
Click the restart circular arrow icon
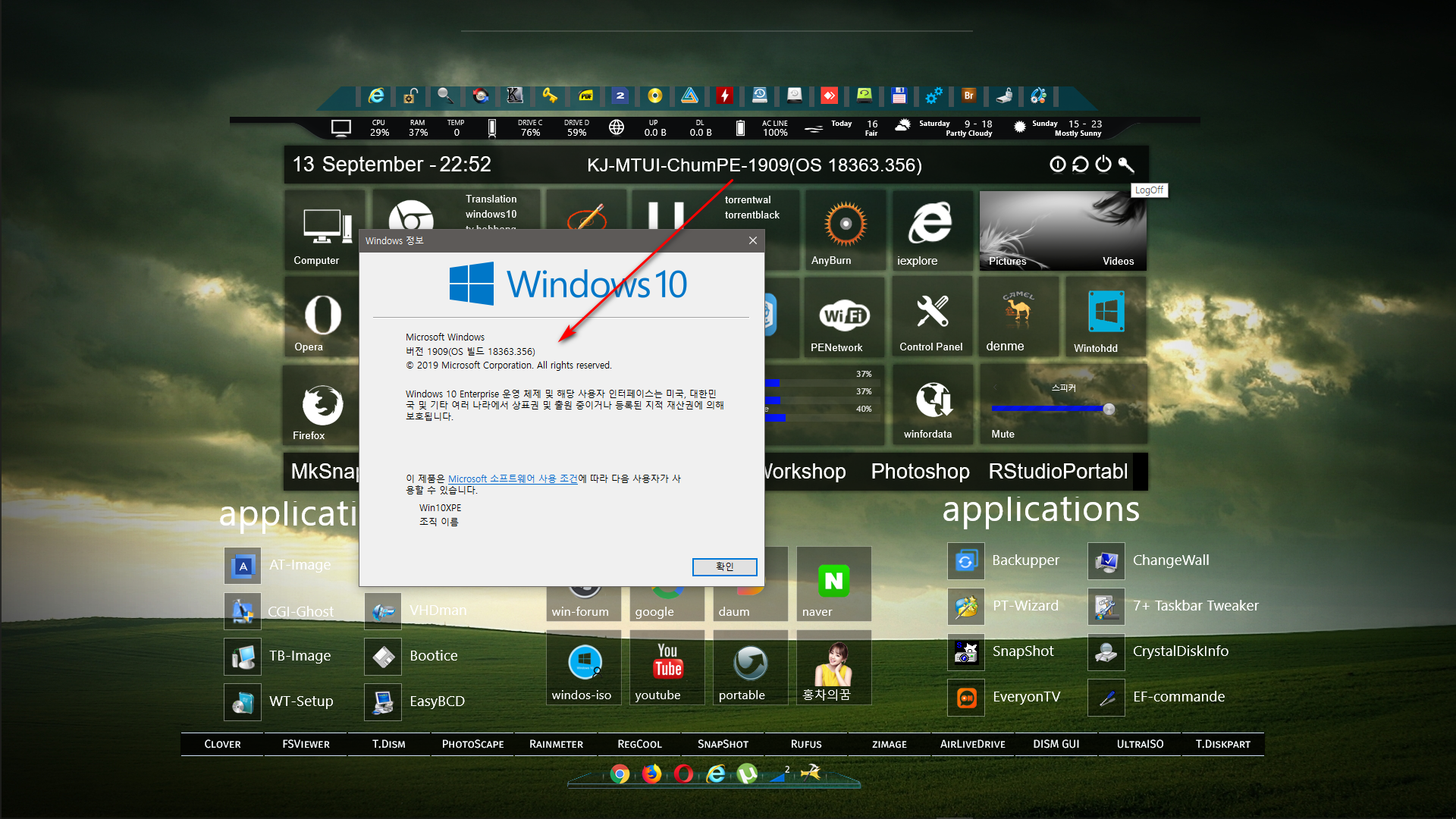[x=1081, y=165]
